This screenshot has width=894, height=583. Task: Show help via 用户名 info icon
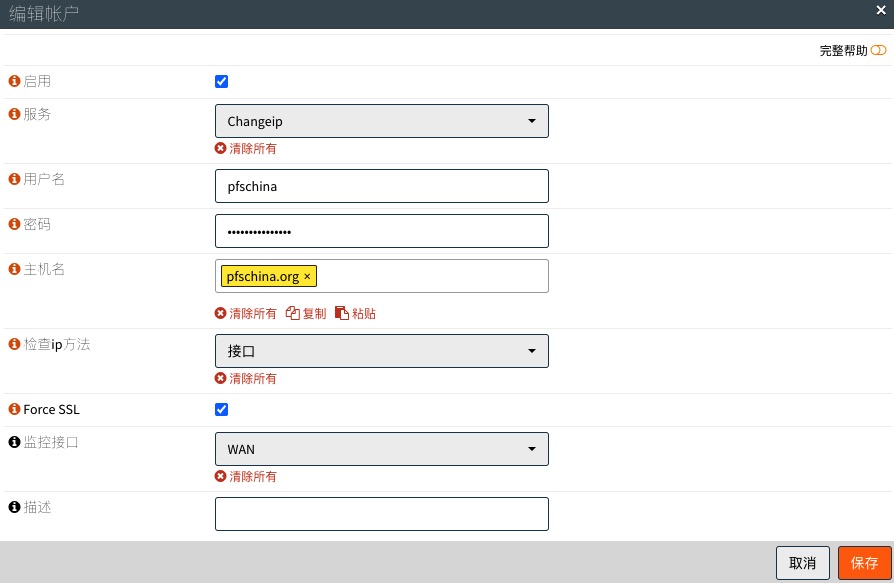coord(14,180)
